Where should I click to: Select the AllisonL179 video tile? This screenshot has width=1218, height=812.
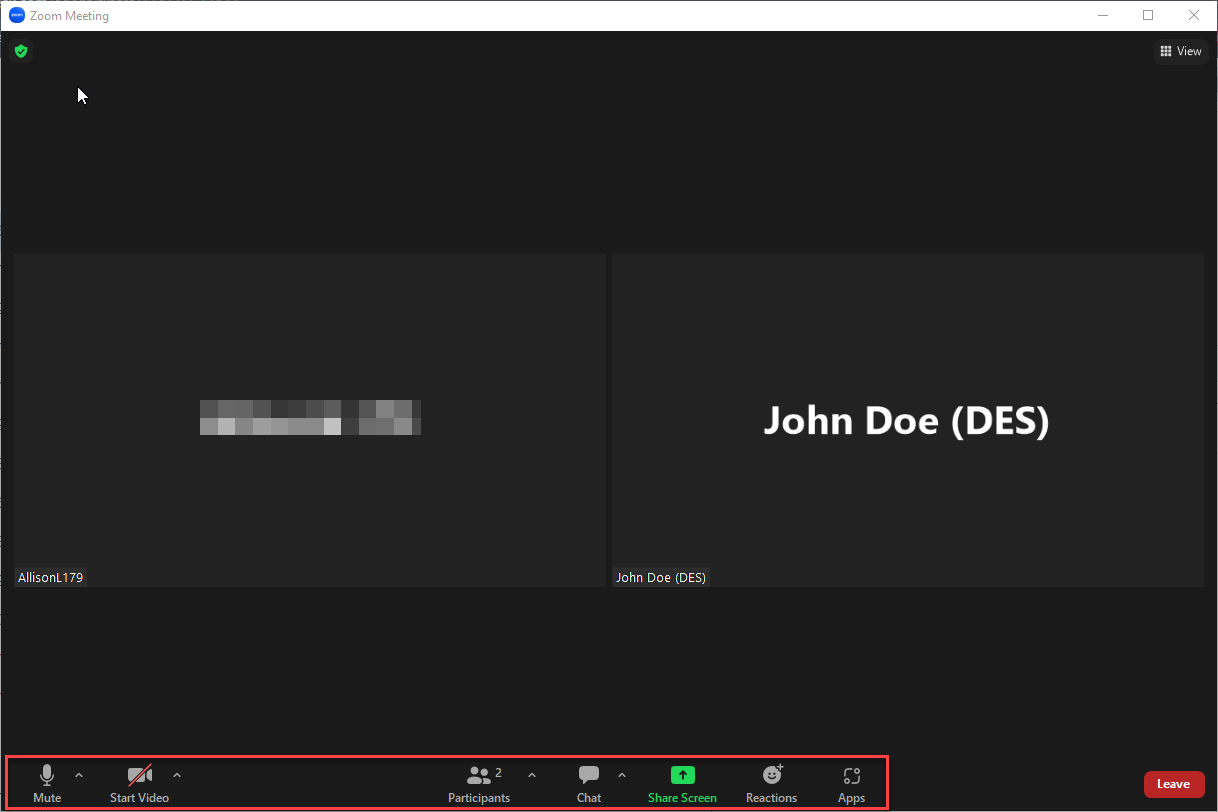(310, 420)
